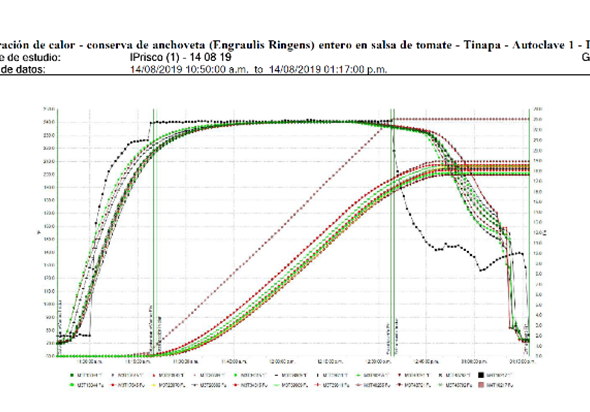The image size is (590, 412).
Task: Click the start date "14/08/2019 10:50:00 a.m."
Action: [189, 70]
